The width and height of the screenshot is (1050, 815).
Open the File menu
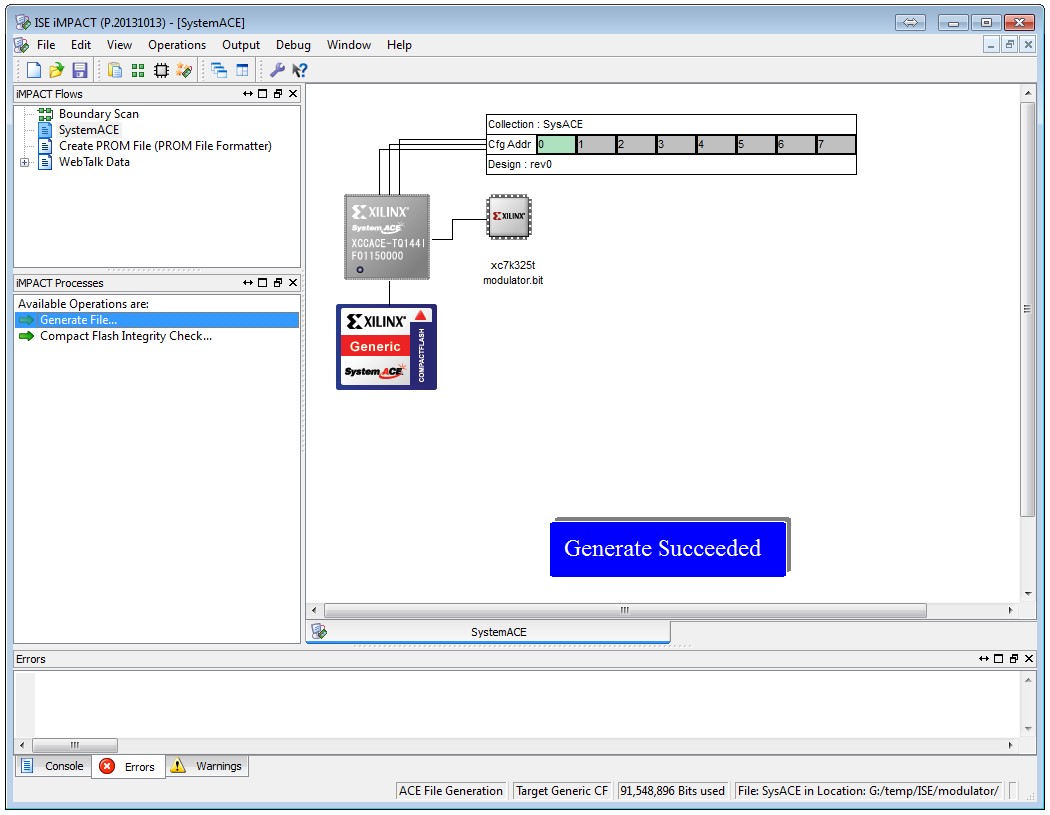pos(46,45)
